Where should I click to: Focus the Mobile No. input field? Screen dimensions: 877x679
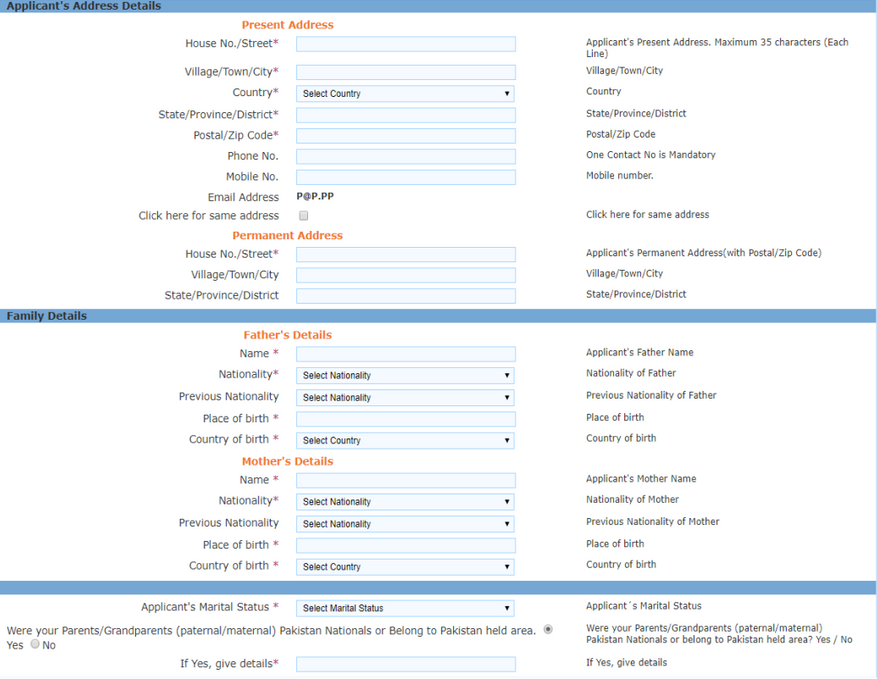tap(406, 177)
